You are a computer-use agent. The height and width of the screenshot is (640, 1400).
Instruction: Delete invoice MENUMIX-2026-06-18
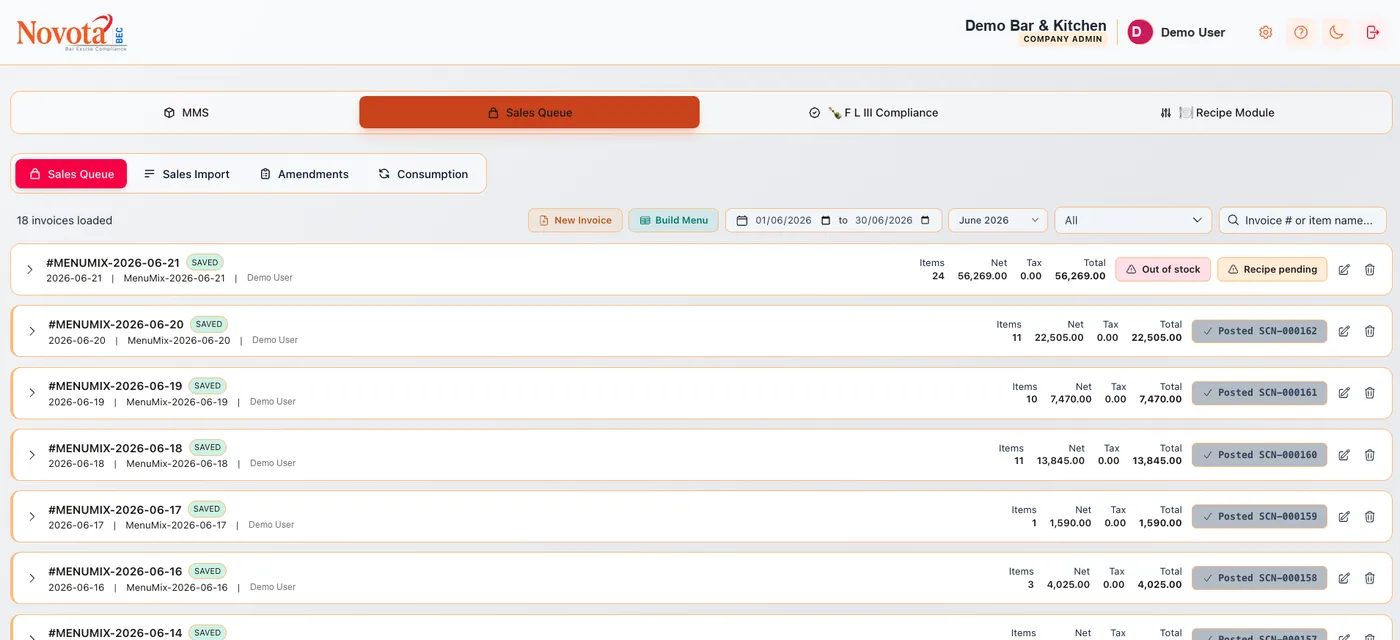pyautogui.click(x=1370, y=455)
